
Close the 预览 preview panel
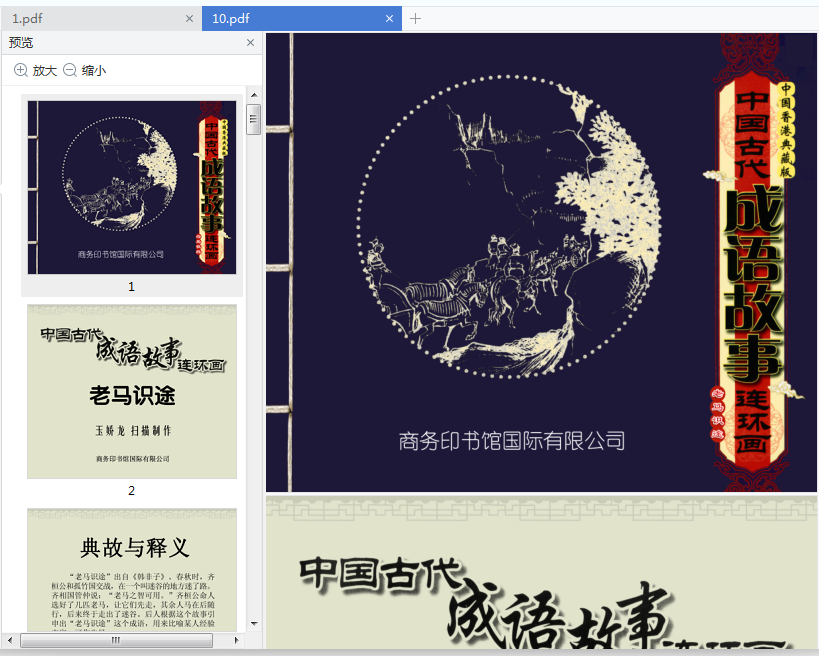click(251, 43)
